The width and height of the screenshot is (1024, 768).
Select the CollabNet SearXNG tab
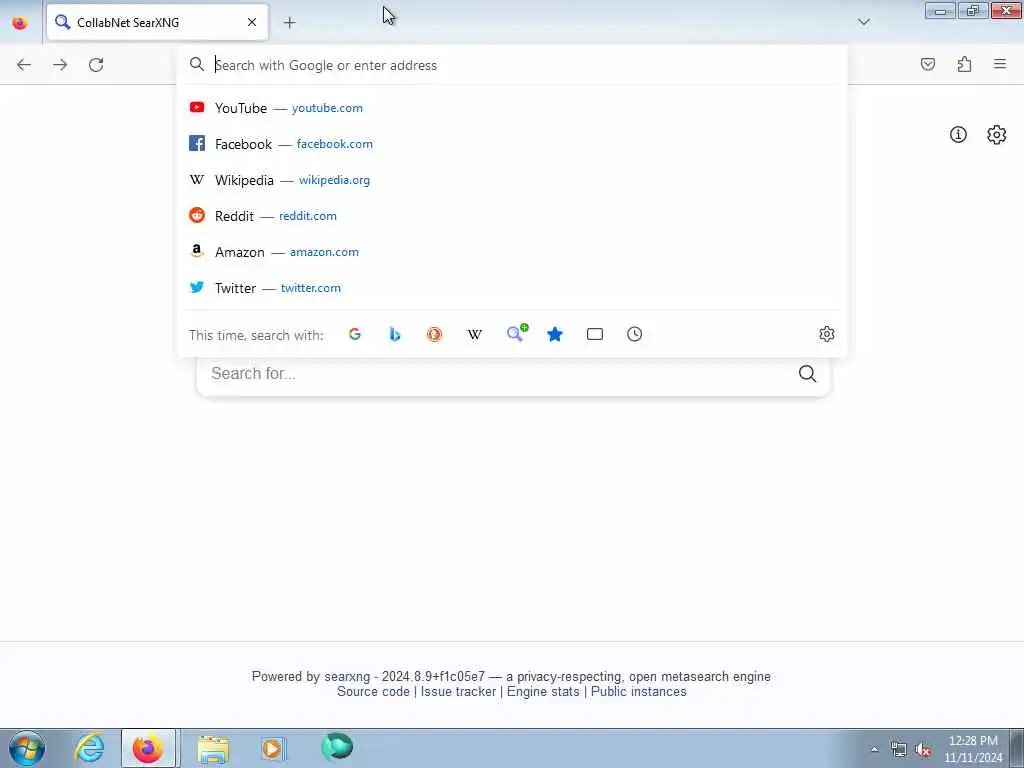157,22
